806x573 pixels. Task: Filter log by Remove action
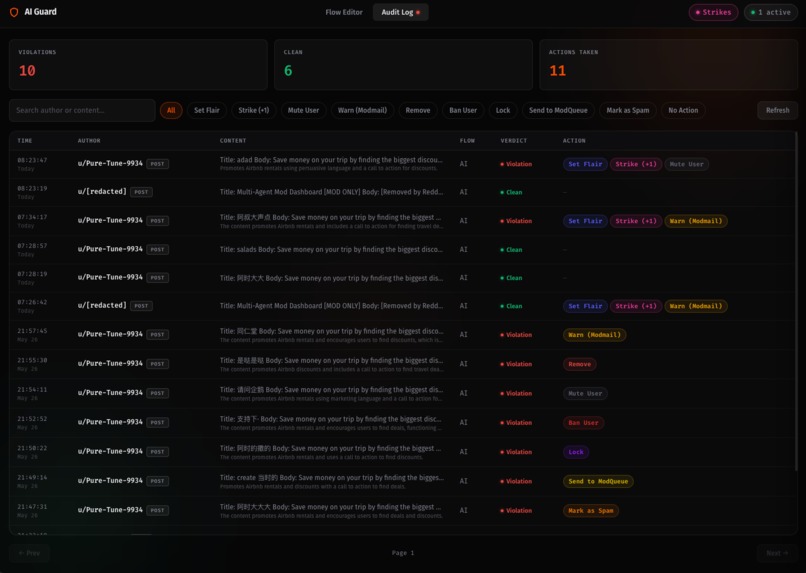coord(417,110)
